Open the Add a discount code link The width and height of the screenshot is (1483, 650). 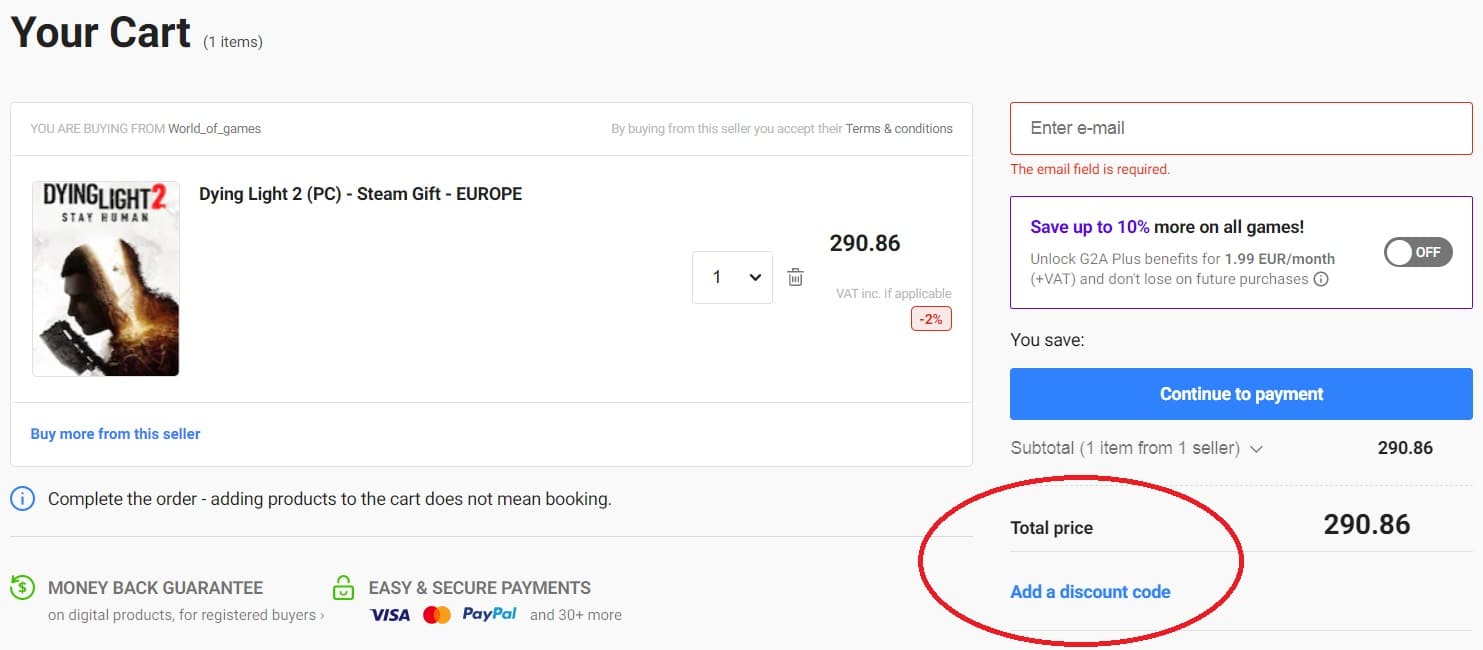point(1090,591)
